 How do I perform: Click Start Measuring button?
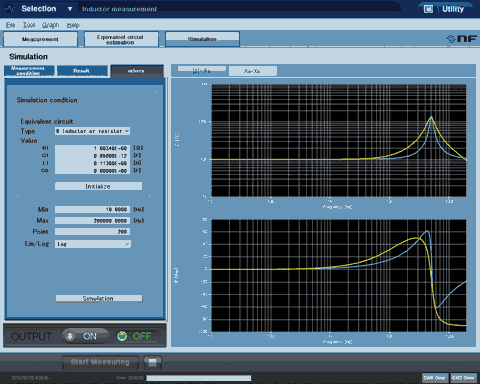(x=100, y=362)
